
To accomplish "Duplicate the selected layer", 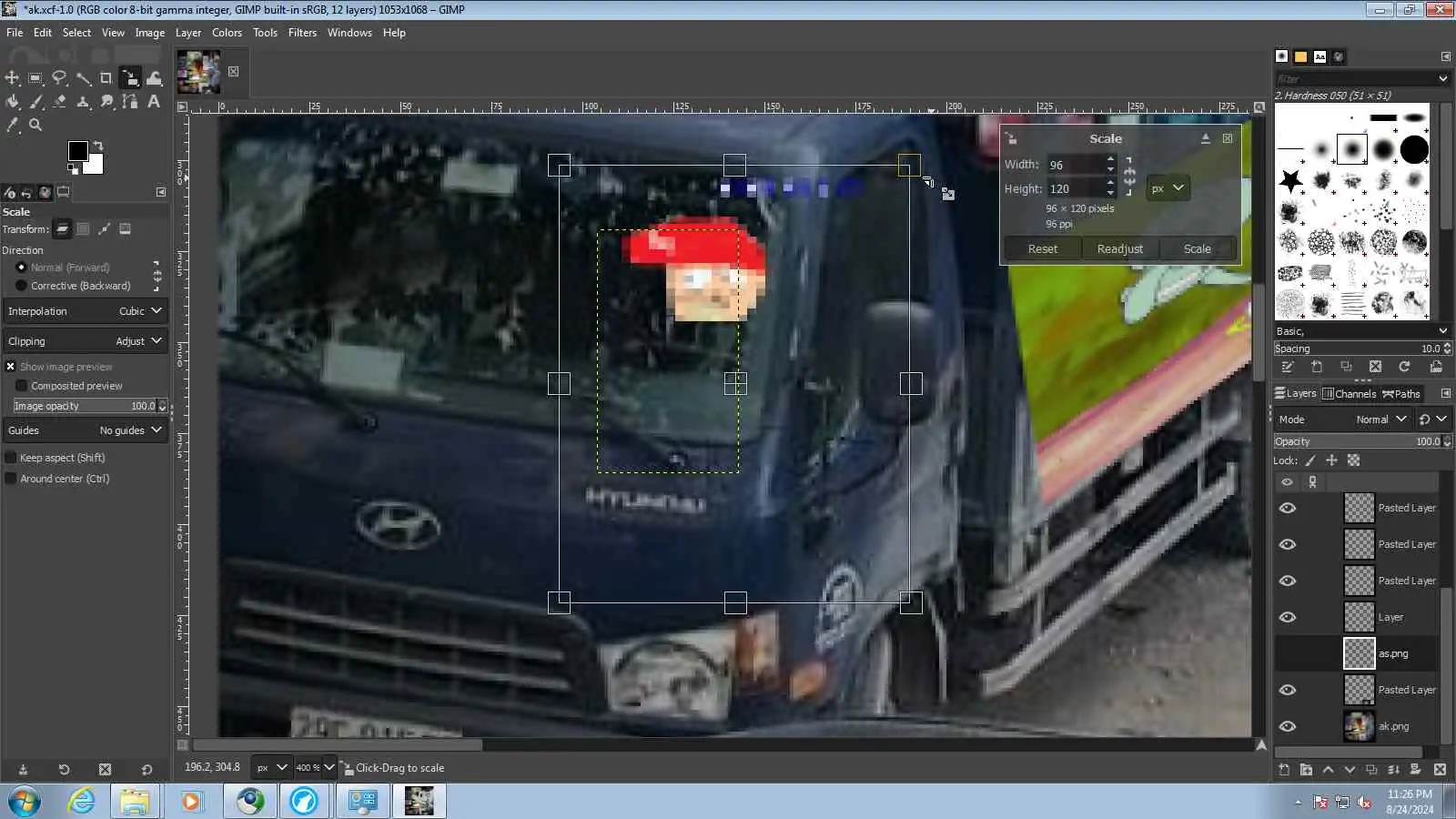I will (x=1371, y=770).
